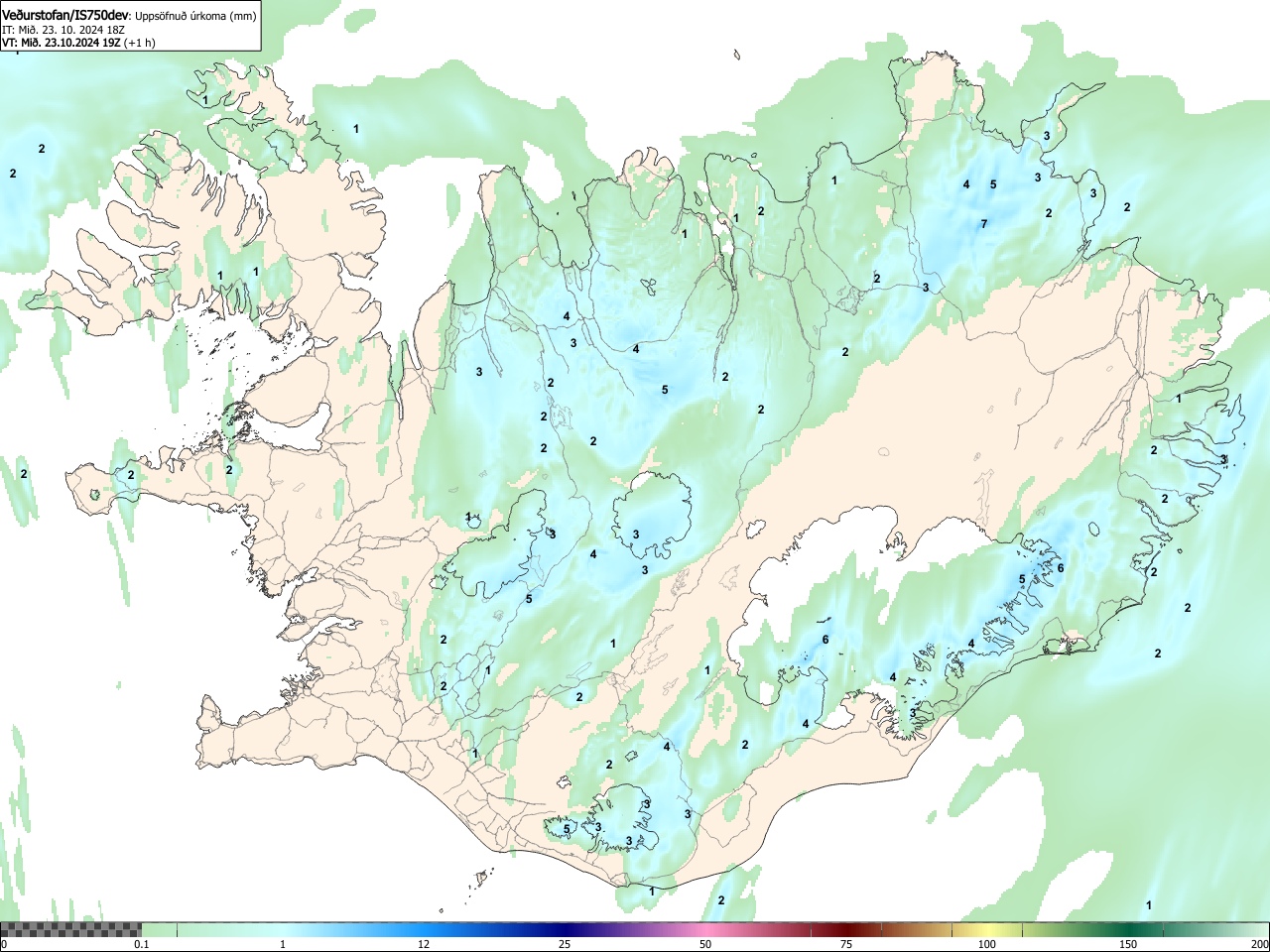Select the 'VT: Mið. 23.10.2024 19Z' line
The height and width of the screenshot is (952, 1270).
click(x=62, y=43)
